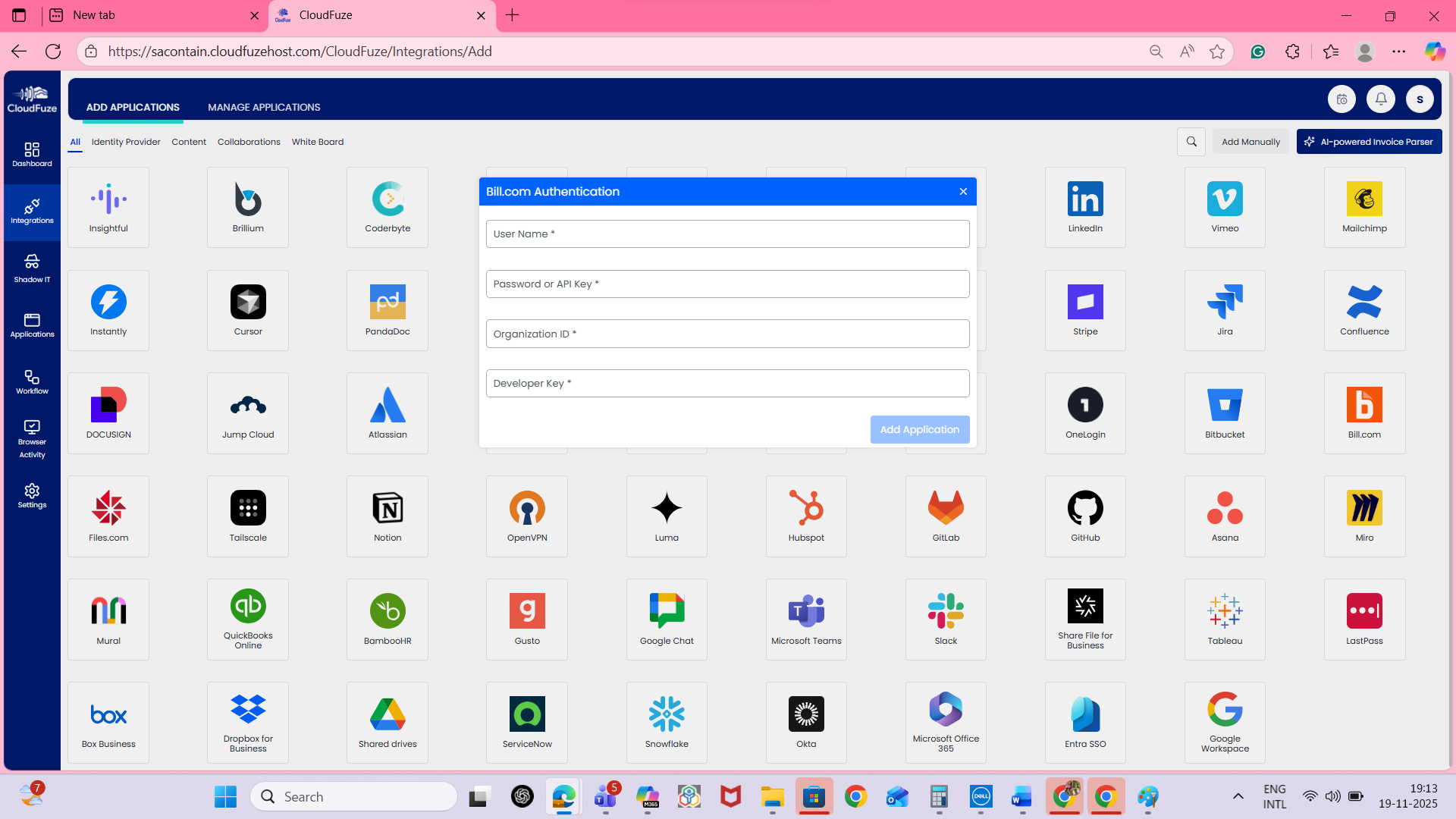Click the search icon near Add Manually

pyautogui.click(x=1191, y=142)
